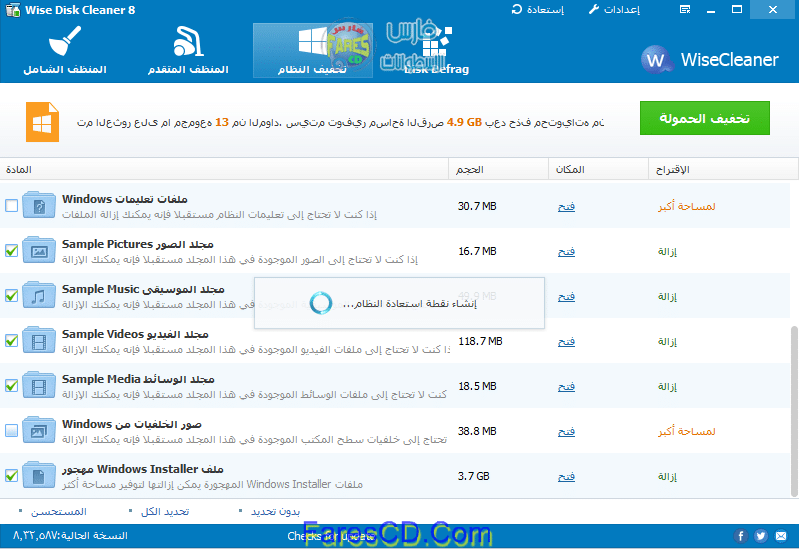Click the Suggestion (الإقتراح) column header

point(723,169)
